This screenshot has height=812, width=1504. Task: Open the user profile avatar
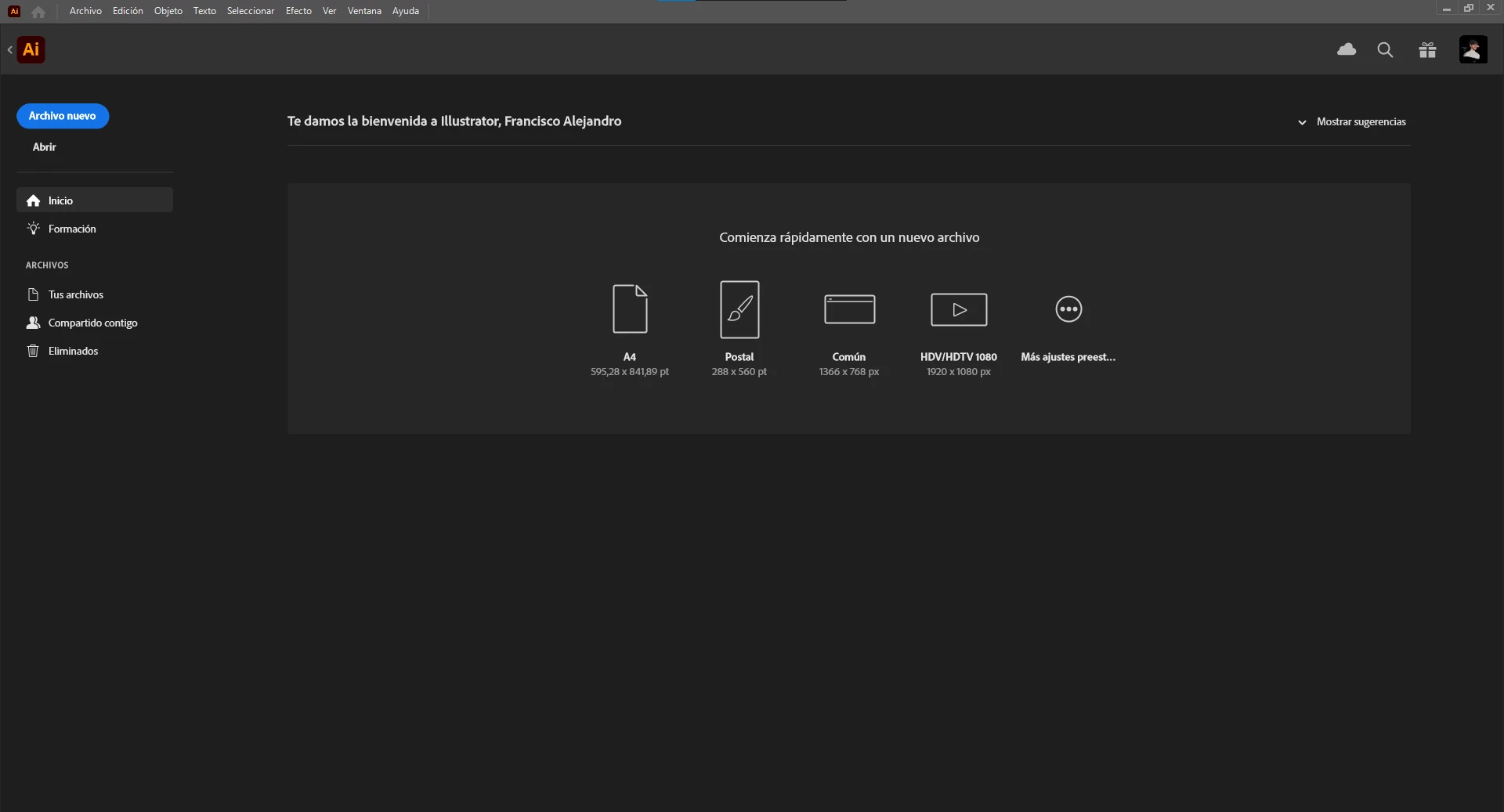(1473, 49)
